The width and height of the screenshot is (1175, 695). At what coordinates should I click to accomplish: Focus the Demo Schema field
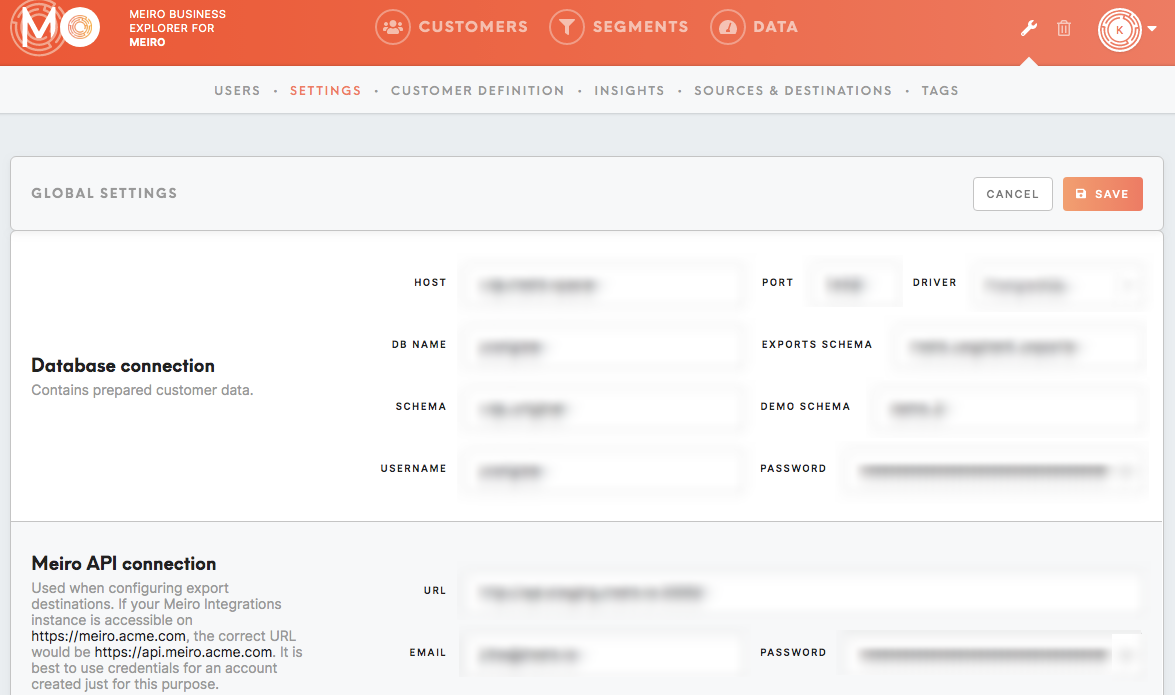(1007, 409)
